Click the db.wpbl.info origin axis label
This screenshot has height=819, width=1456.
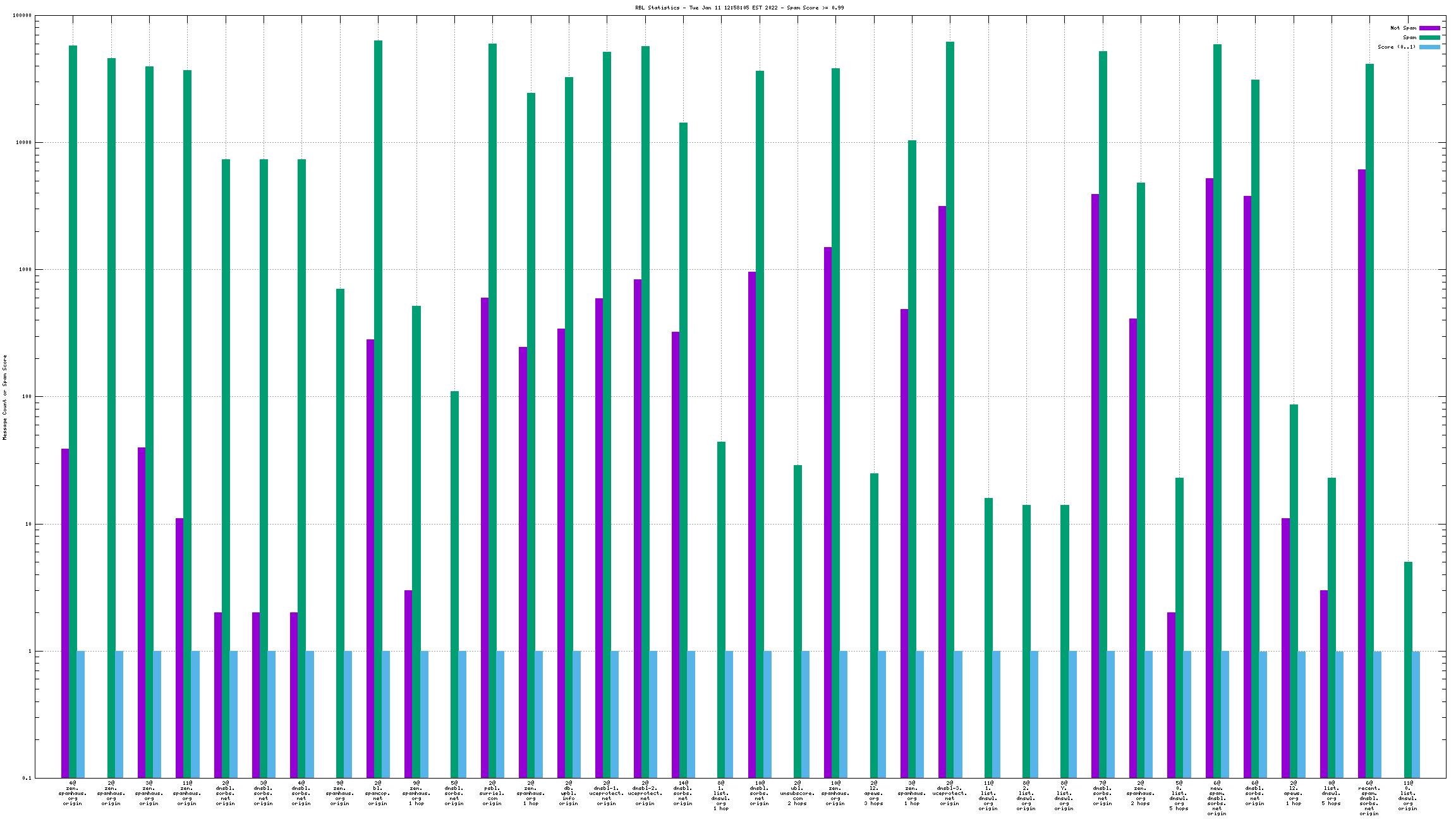[569, 793]
